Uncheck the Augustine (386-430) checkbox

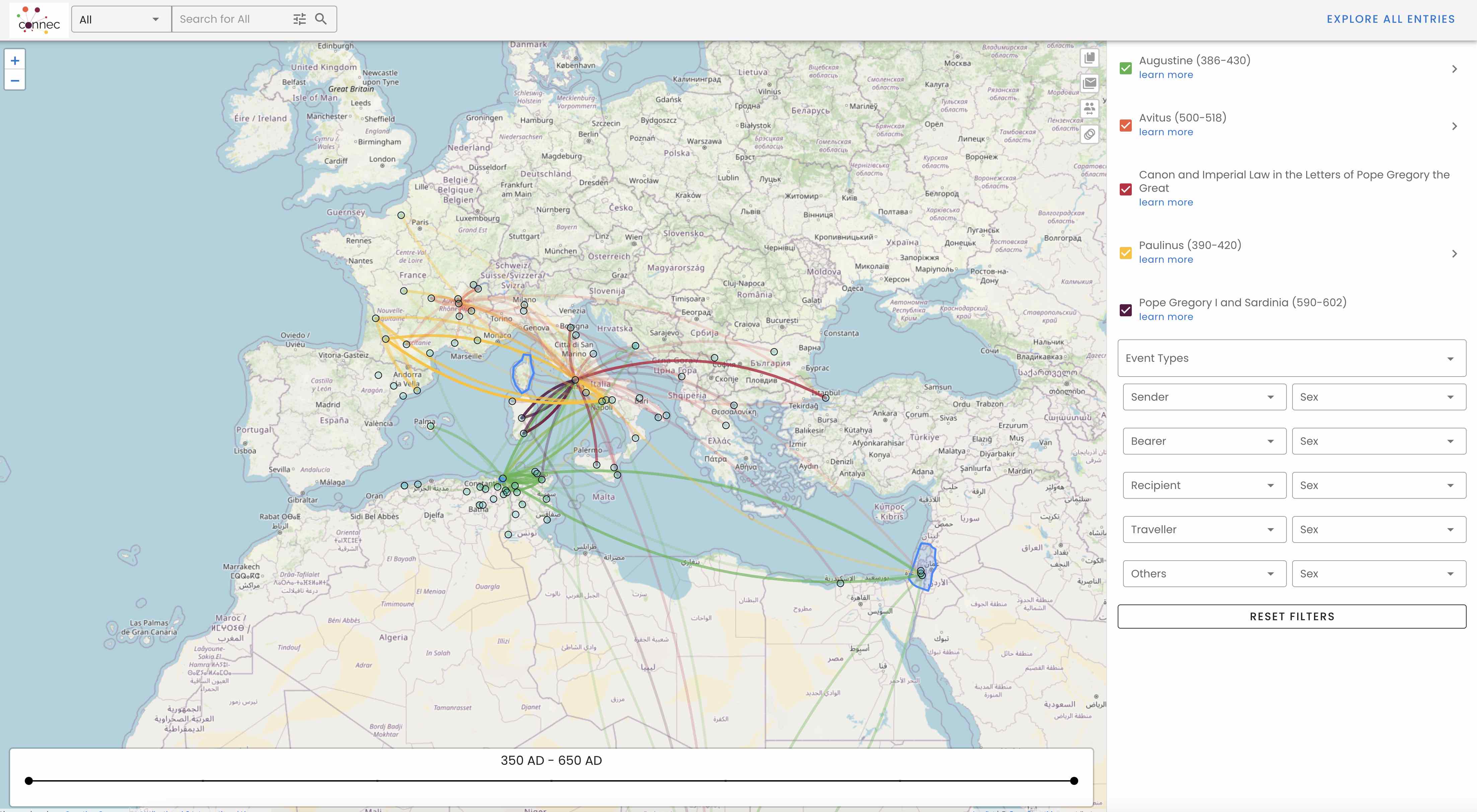click(1125, 68)
